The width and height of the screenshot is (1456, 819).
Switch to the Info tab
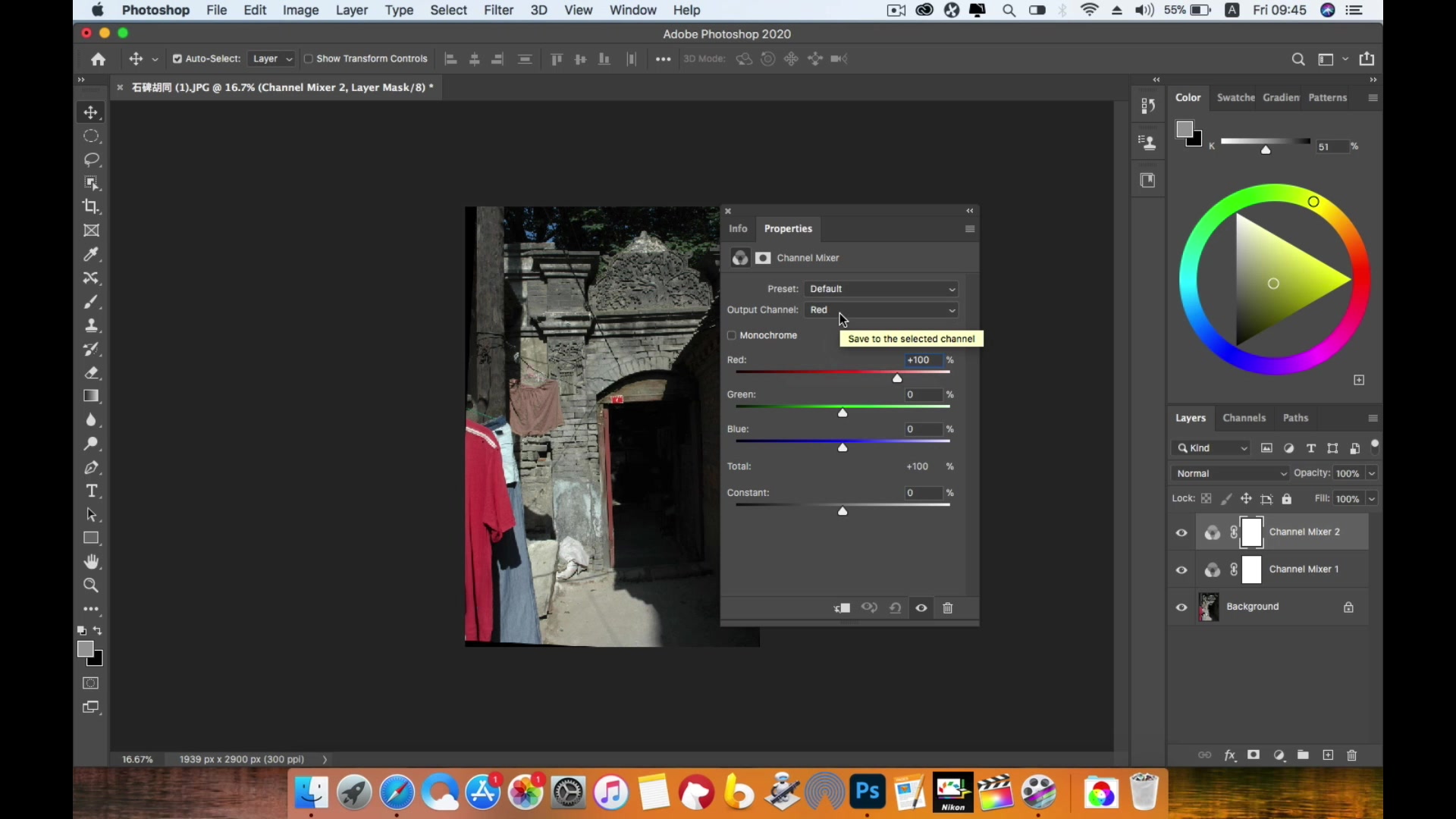coord(738,228)
